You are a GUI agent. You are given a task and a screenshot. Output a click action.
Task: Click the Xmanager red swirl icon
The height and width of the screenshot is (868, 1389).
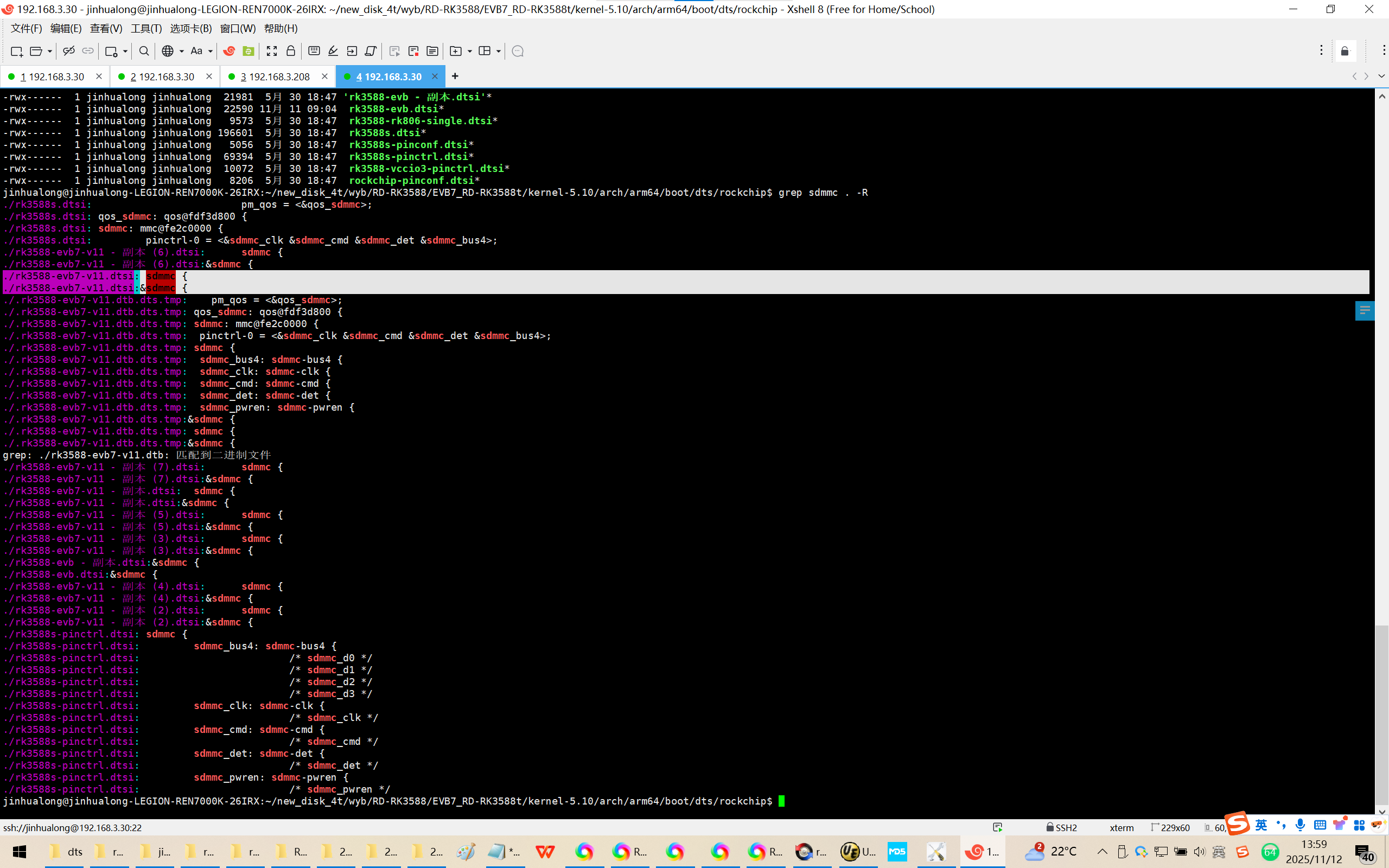pyautogui.click(x=229, y=51)
